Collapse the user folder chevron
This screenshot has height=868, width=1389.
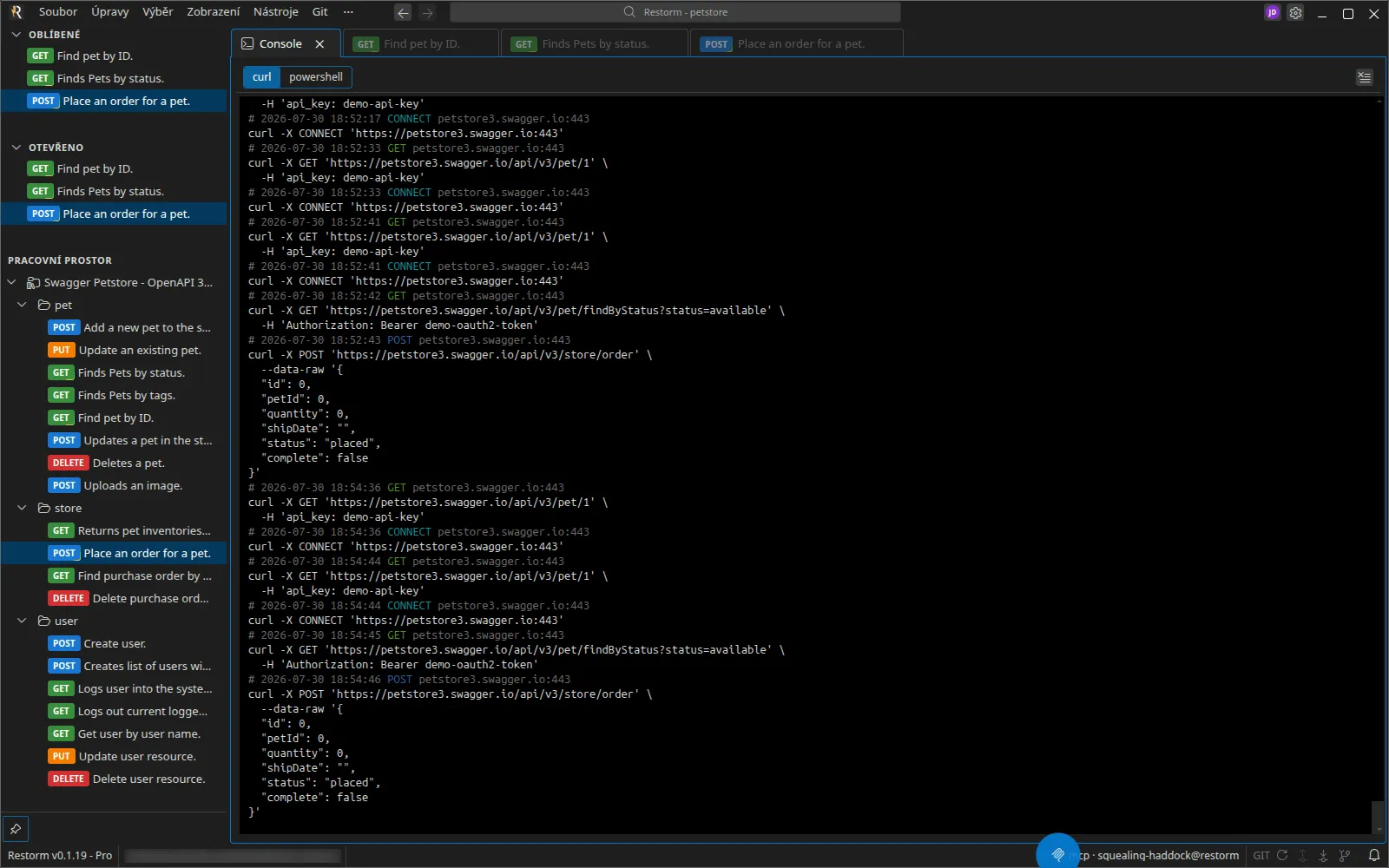point(23,621)
